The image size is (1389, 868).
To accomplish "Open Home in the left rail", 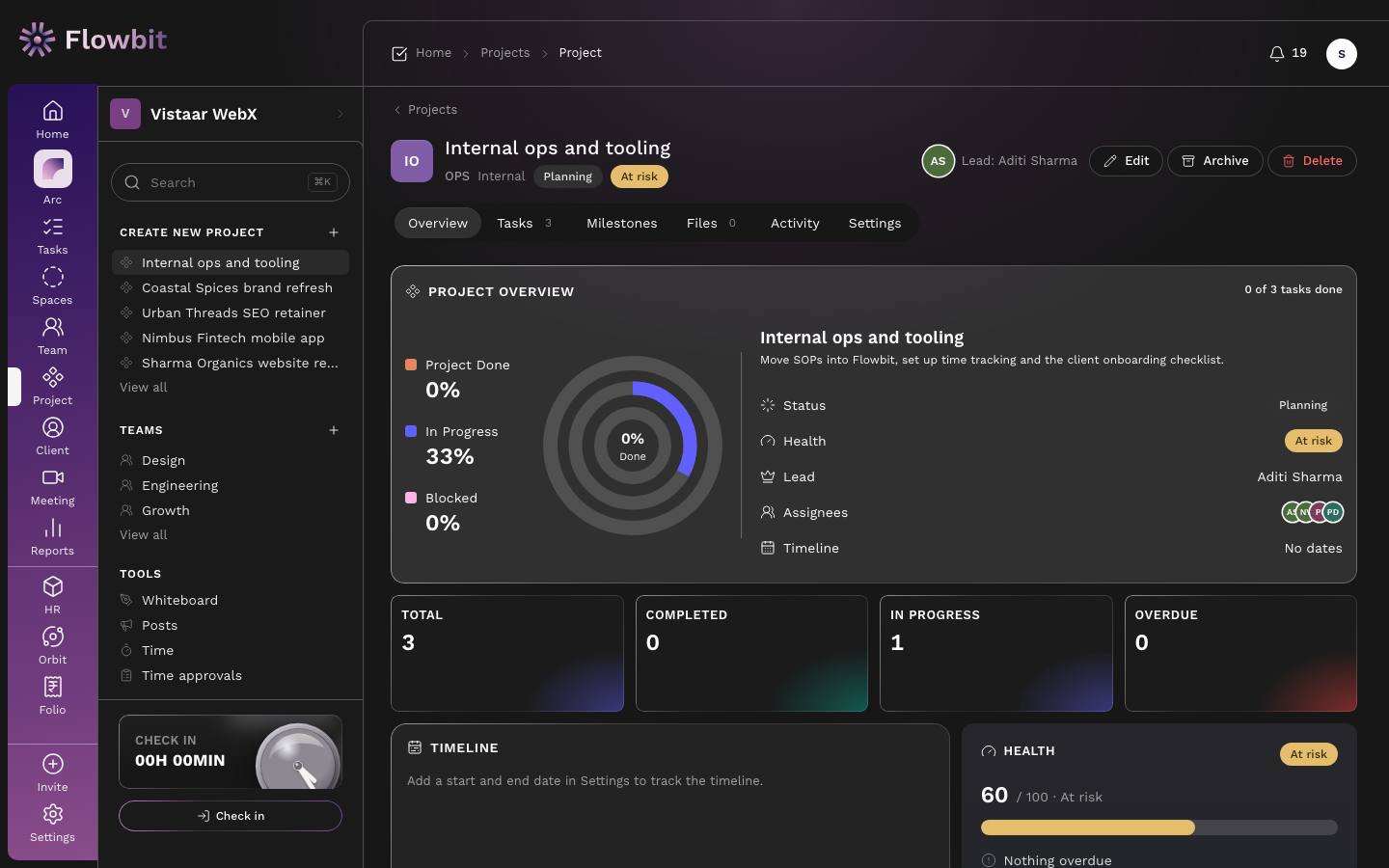I will (x=52, y=120).
